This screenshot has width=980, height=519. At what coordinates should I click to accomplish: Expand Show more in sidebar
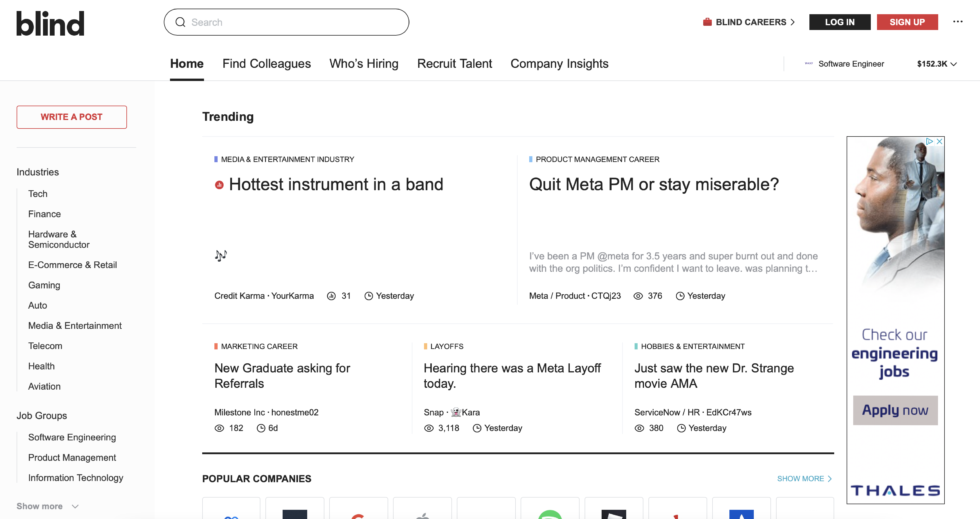(47, 506)
